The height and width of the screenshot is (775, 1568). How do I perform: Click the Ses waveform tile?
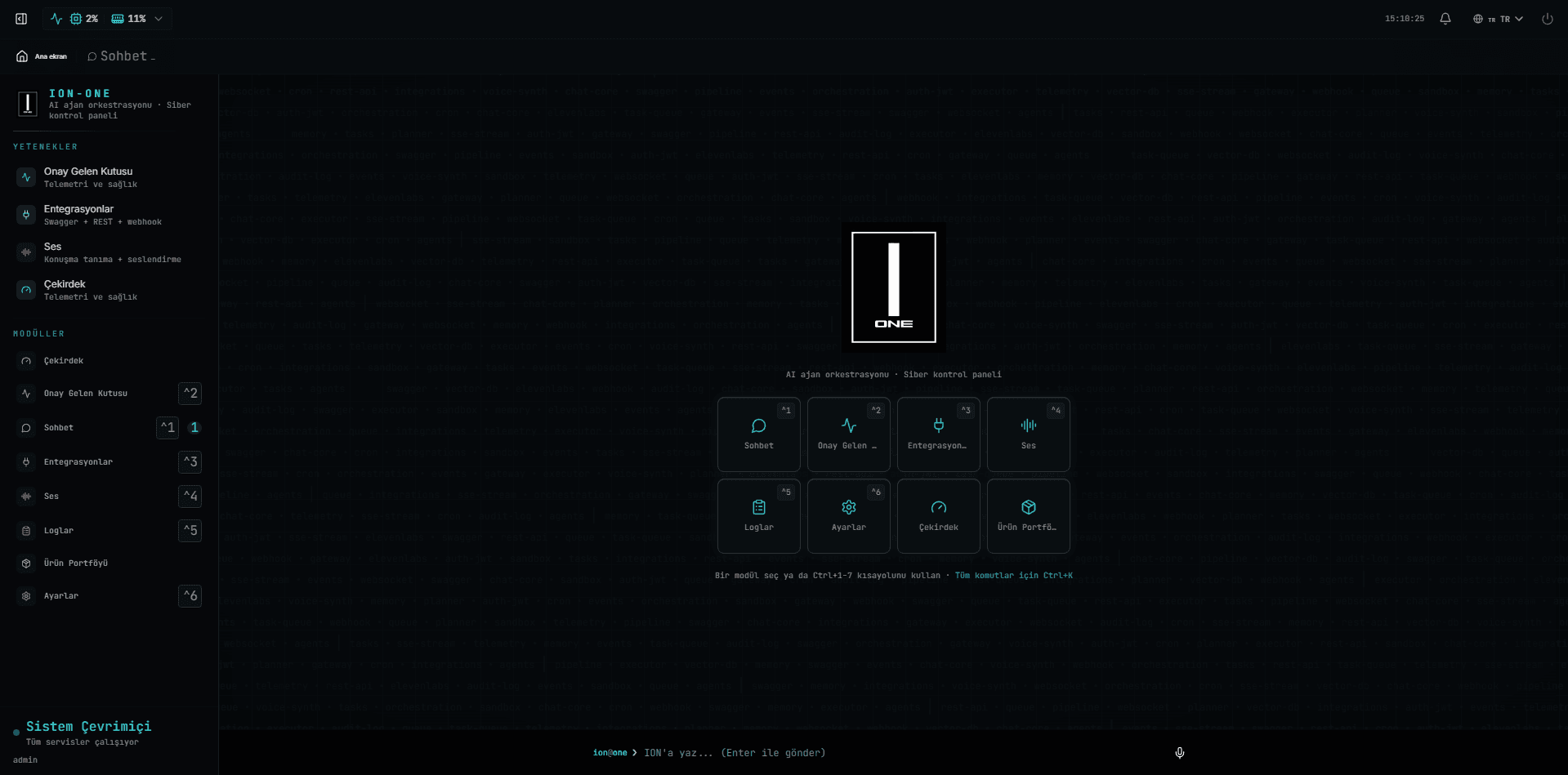(1029, 434)
